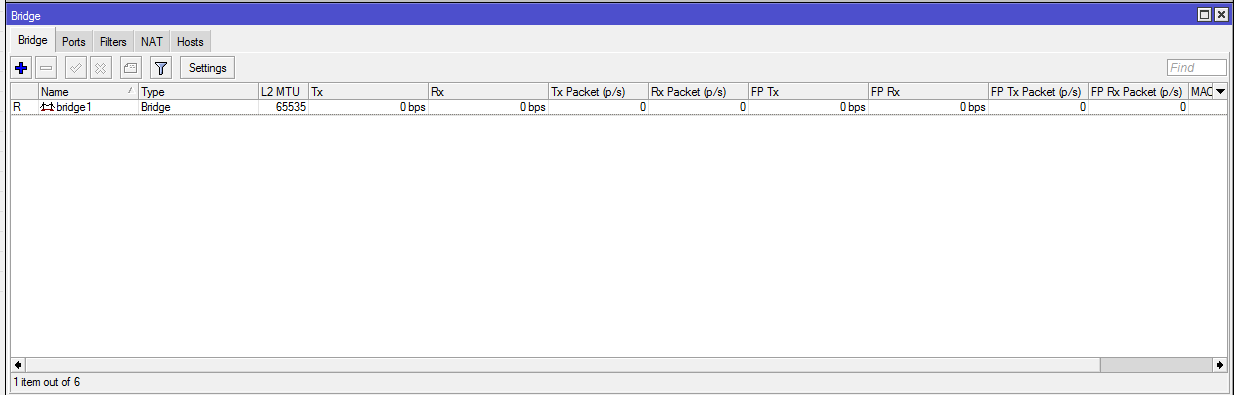Click the Tx Packet (p/s) column header
Screen dimensions: 1234x395
(x=598, y=91)
